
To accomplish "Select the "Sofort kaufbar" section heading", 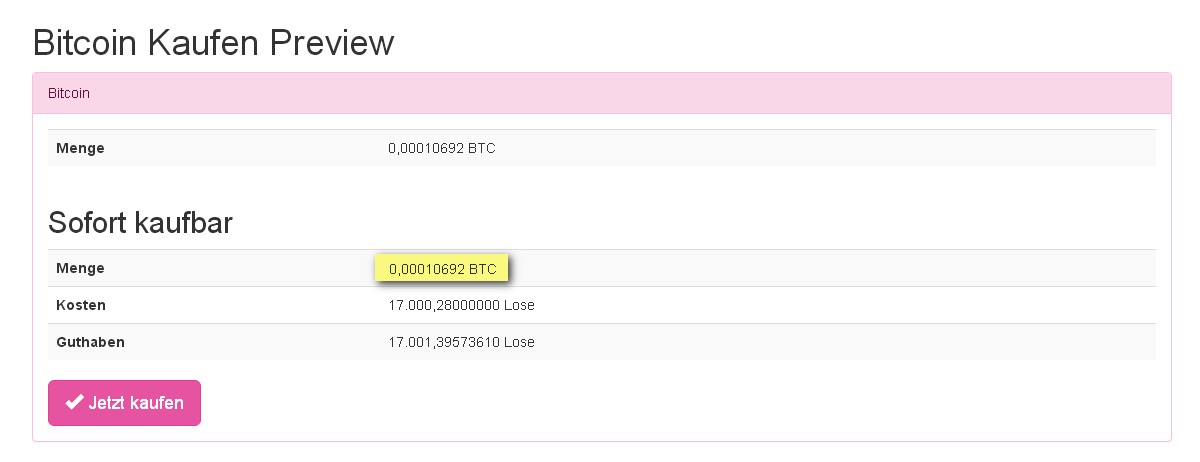I will 140,223.
